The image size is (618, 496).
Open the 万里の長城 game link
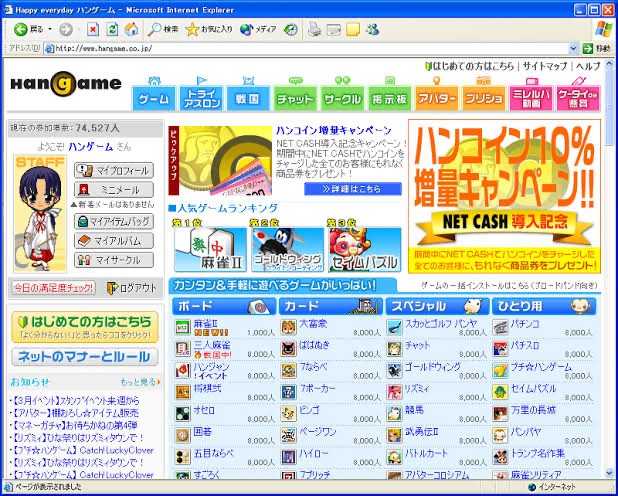click(533, 410)
